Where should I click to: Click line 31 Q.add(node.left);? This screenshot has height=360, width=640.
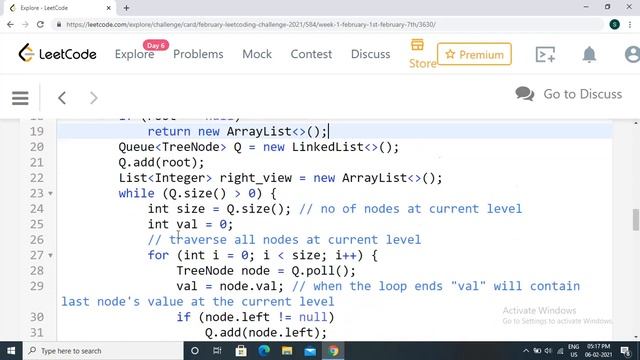click(x=266, y=333)
